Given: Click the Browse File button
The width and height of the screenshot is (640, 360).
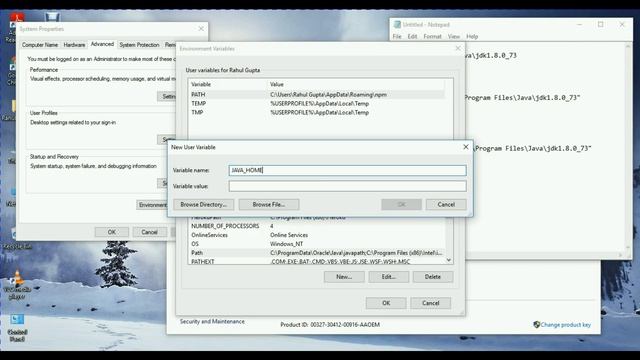Looking at the screenshot, I should 269,204.
